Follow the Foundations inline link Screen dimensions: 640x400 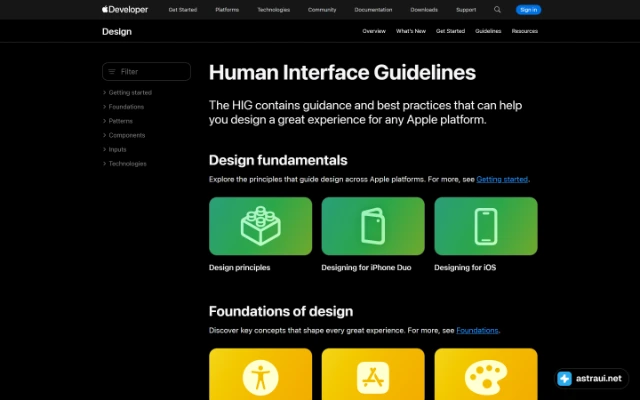coord(477,330)
